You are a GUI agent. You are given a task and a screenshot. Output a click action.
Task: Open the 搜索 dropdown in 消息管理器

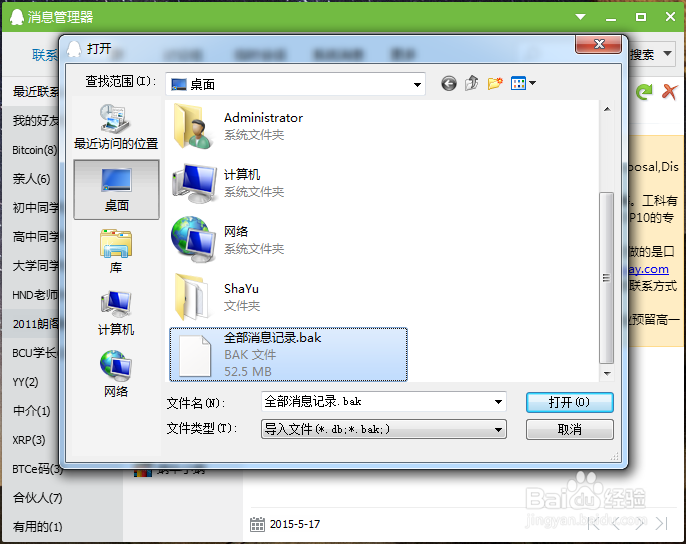click(x=667, y=54)
